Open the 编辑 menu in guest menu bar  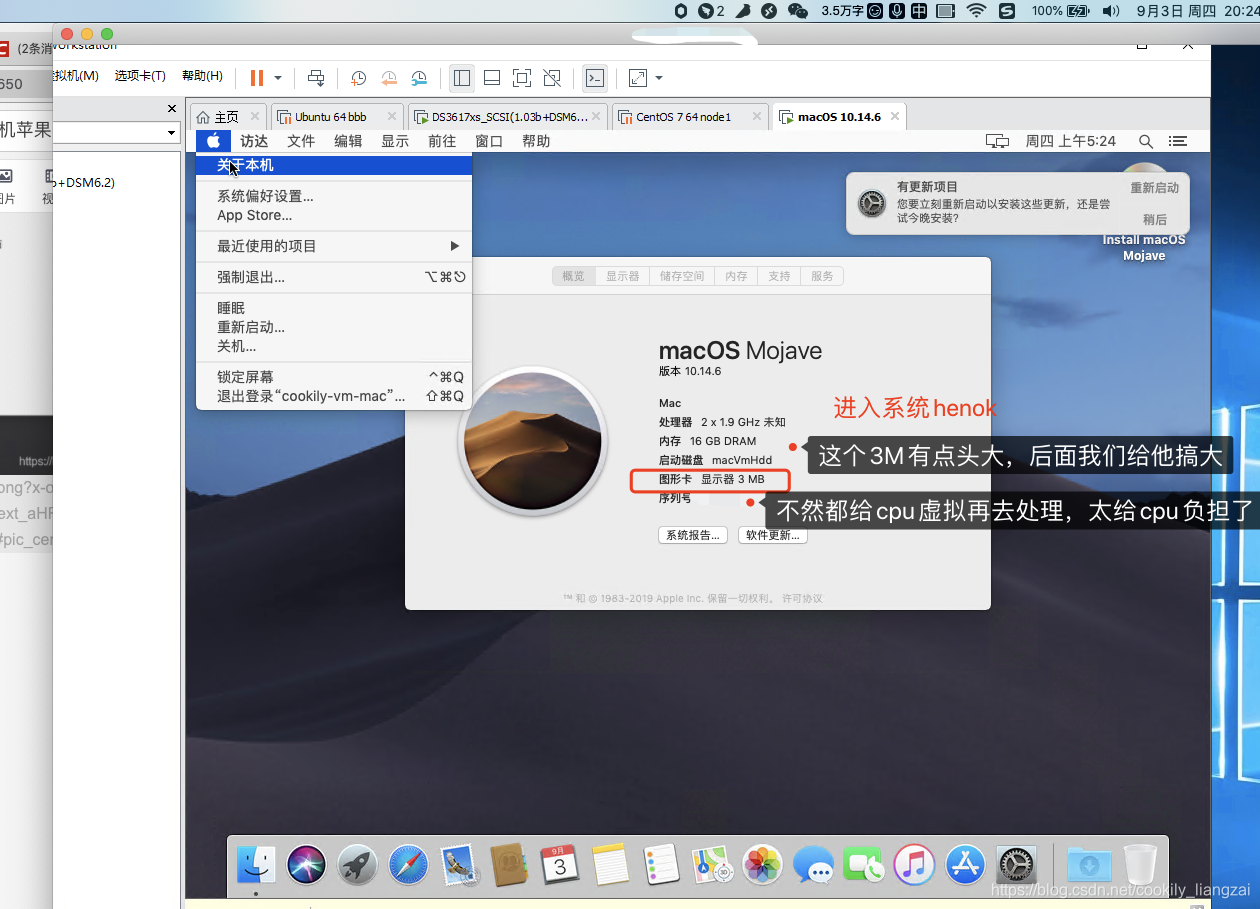click(x=348, y=141)
